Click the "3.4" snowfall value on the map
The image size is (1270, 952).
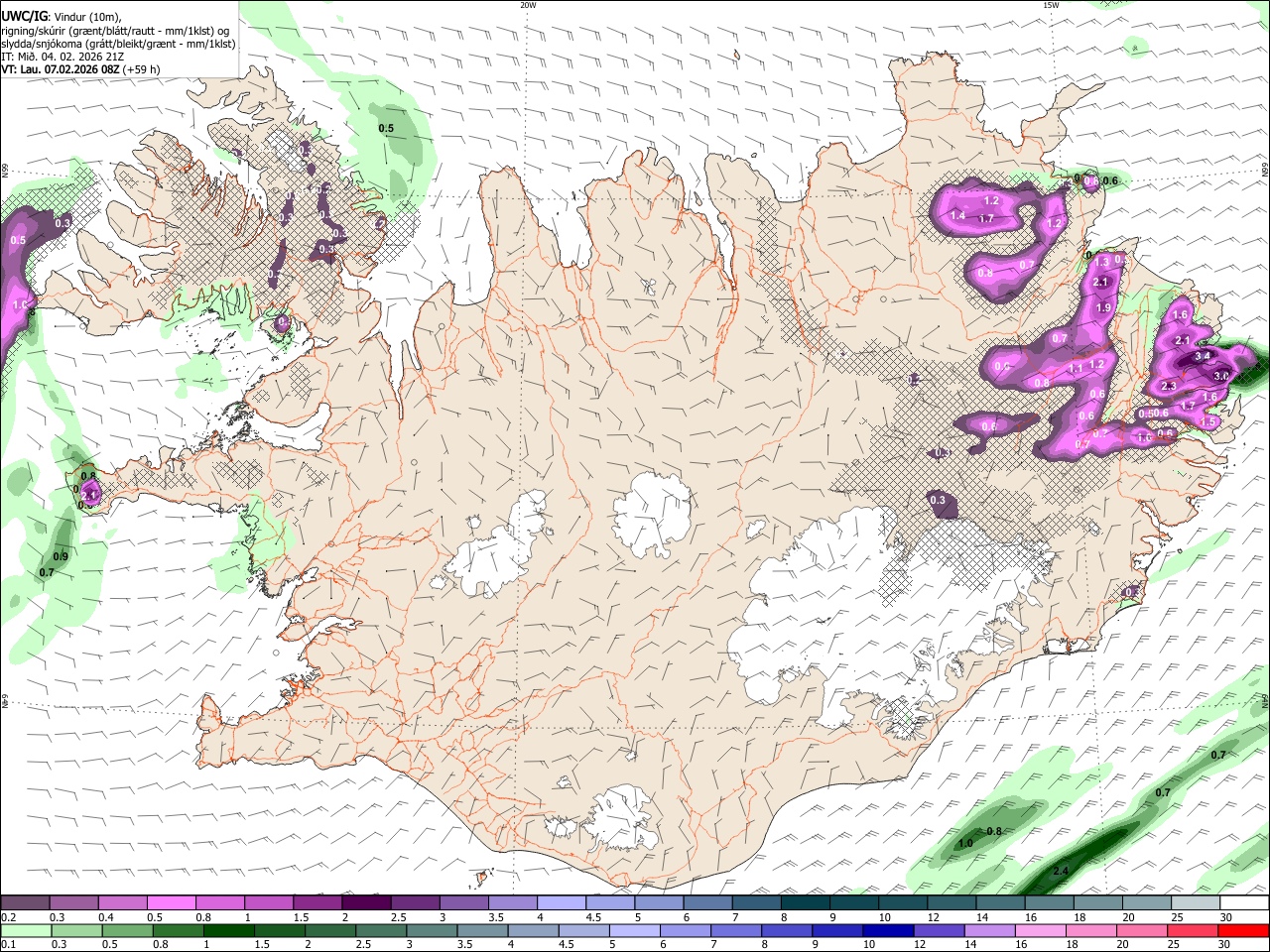point(1203,355)
